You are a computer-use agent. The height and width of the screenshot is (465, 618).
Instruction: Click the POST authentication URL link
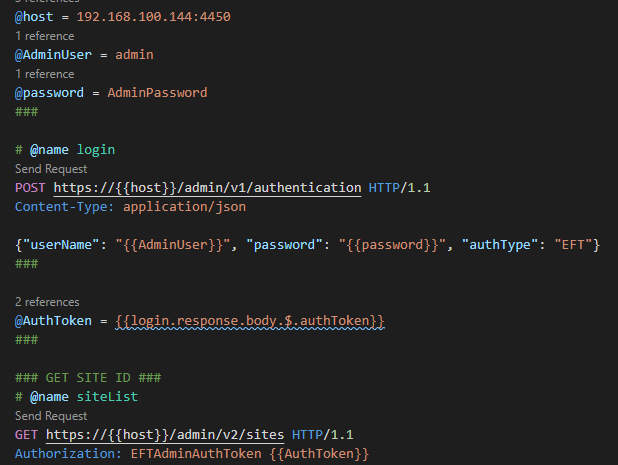click(x=207, y=188)
